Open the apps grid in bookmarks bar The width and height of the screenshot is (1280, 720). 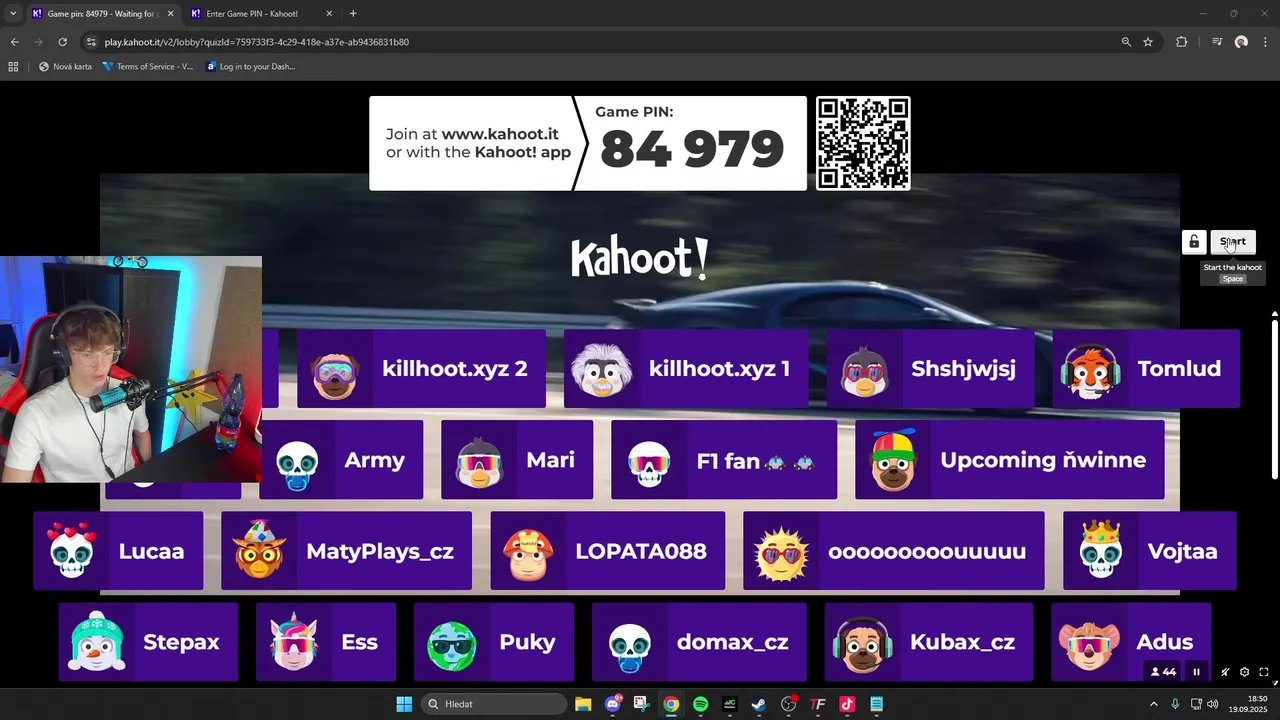pyautogui.click(x=13, y=67)
